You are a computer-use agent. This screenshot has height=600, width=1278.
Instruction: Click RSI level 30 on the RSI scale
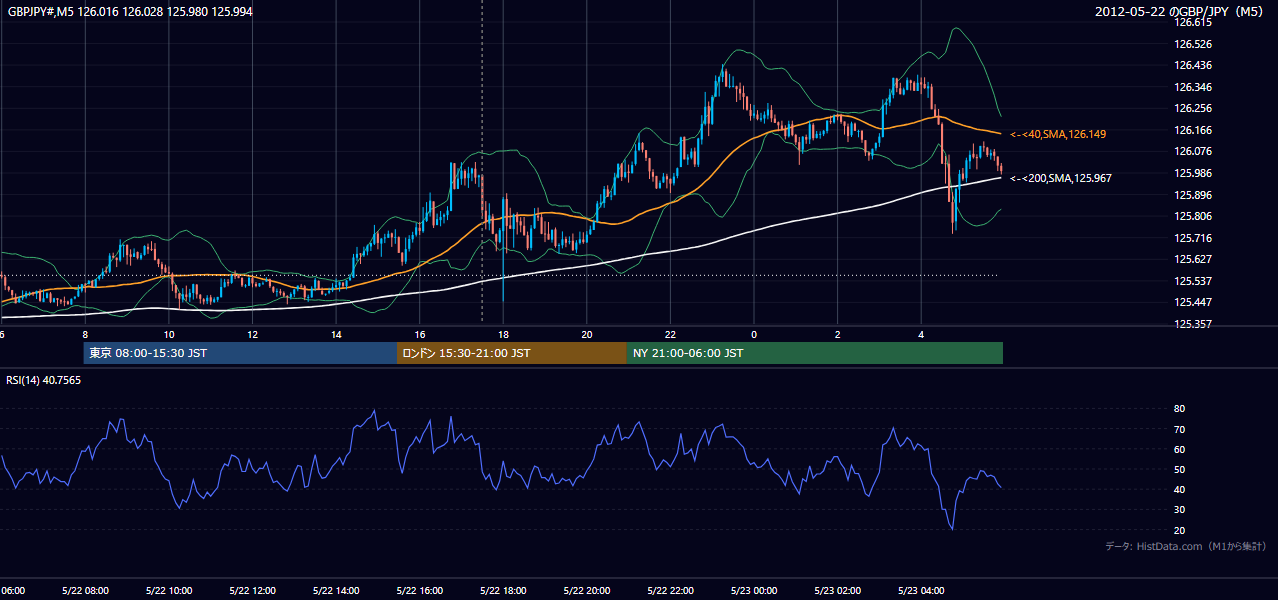(1179, 510)
